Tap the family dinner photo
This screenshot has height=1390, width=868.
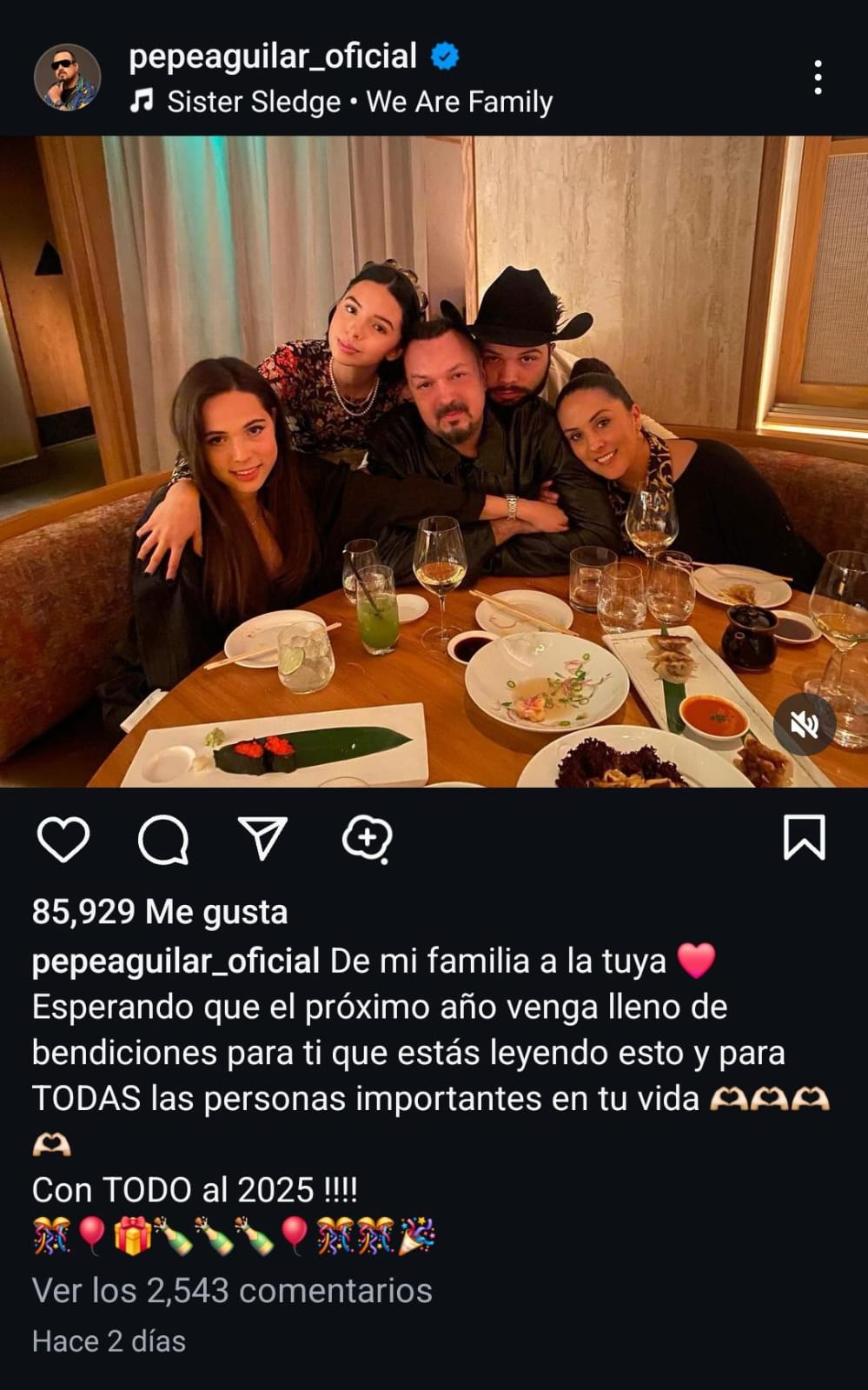pyautogui.click(x=434, y=462)
